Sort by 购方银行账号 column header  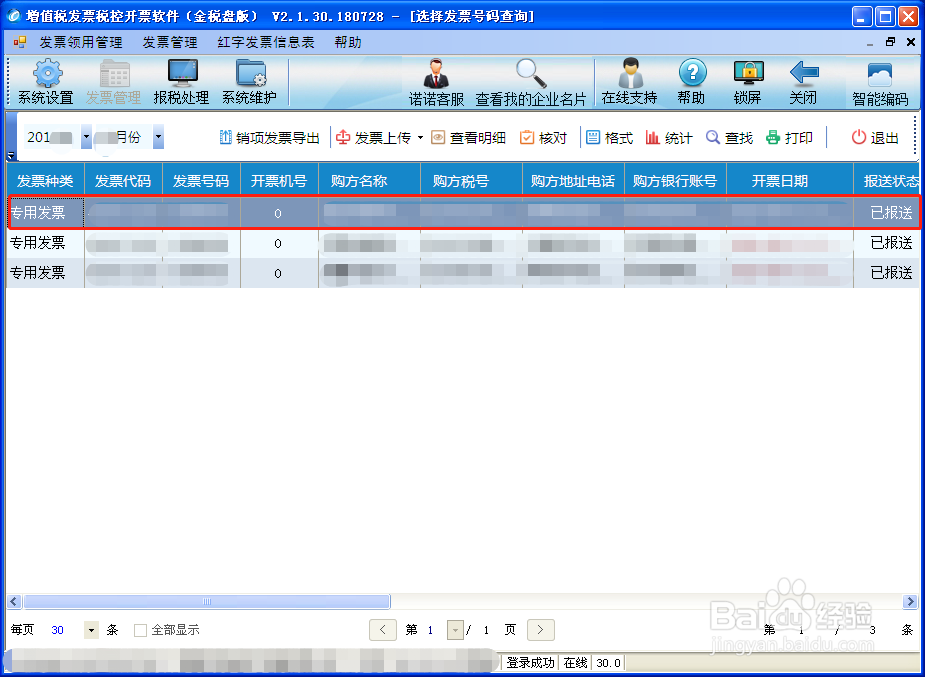click(675, 180)
